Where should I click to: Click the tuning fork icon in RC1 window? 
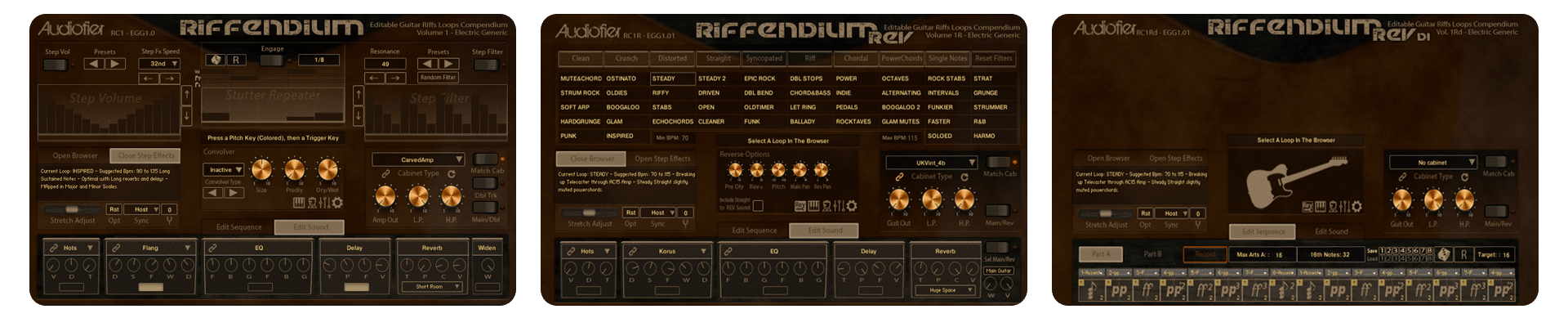pyautogui.click(x=169, y=220)
